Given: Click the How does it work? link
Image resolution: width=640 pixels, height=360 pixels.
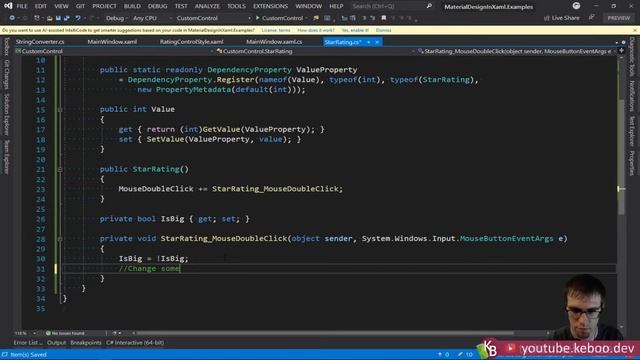Looking at the screenshot, I should 316,30.
